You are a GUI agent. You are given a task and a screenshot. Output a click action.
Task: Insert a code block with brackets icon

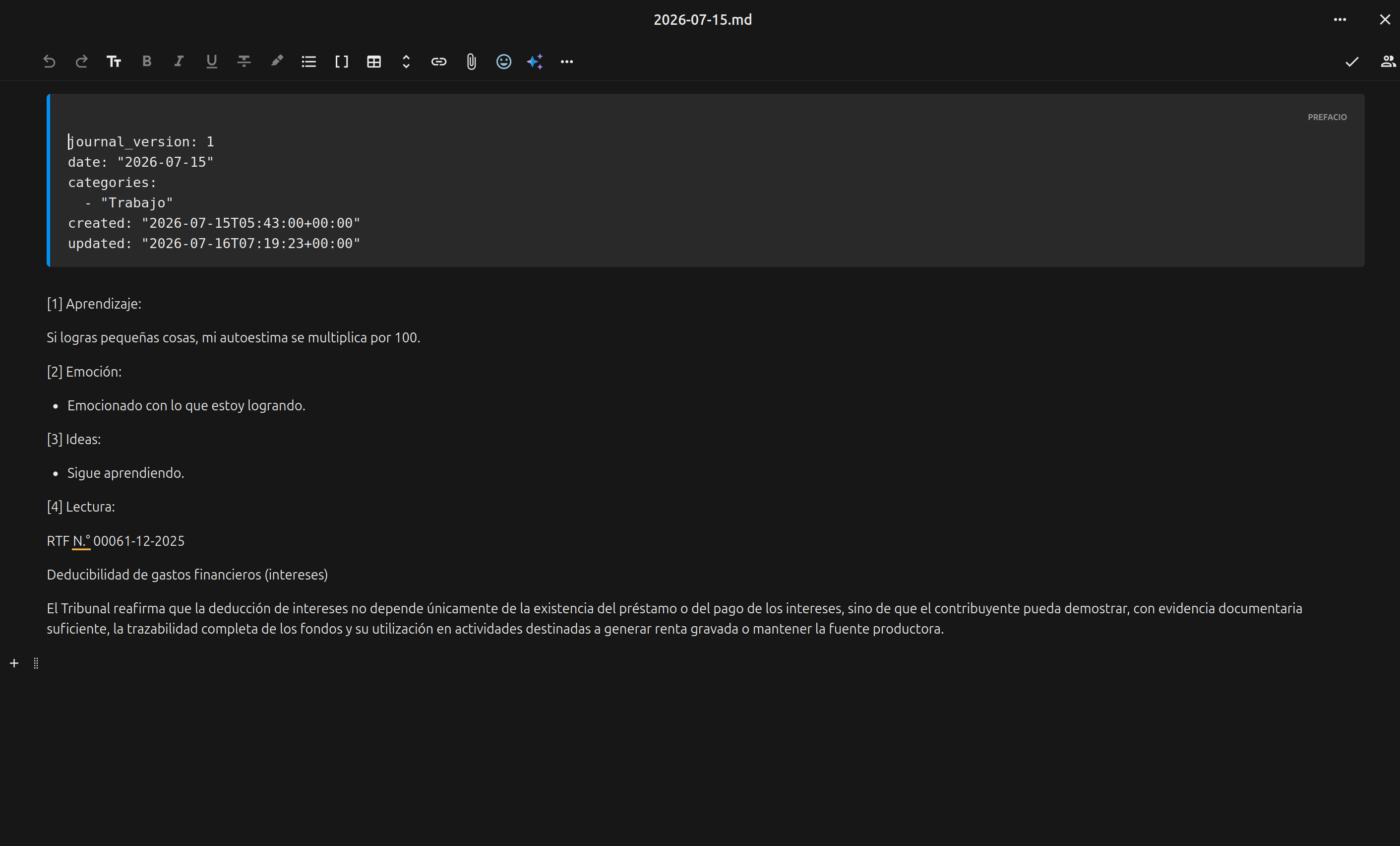tap(342, 62)
